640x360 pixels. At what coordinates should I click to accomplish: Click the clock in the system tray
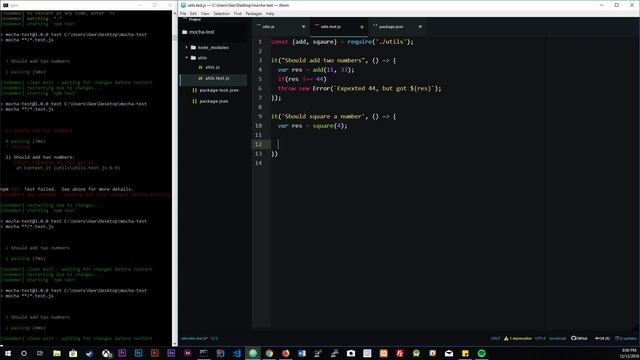point(629,353)
